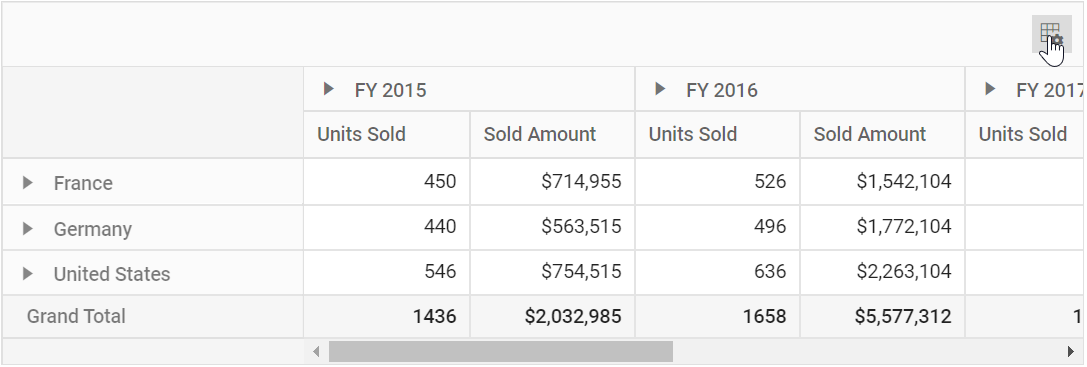Select Grand Total cell 1658
The height and width of the screenshot is (367, 1087).
[x=718, y=316]
